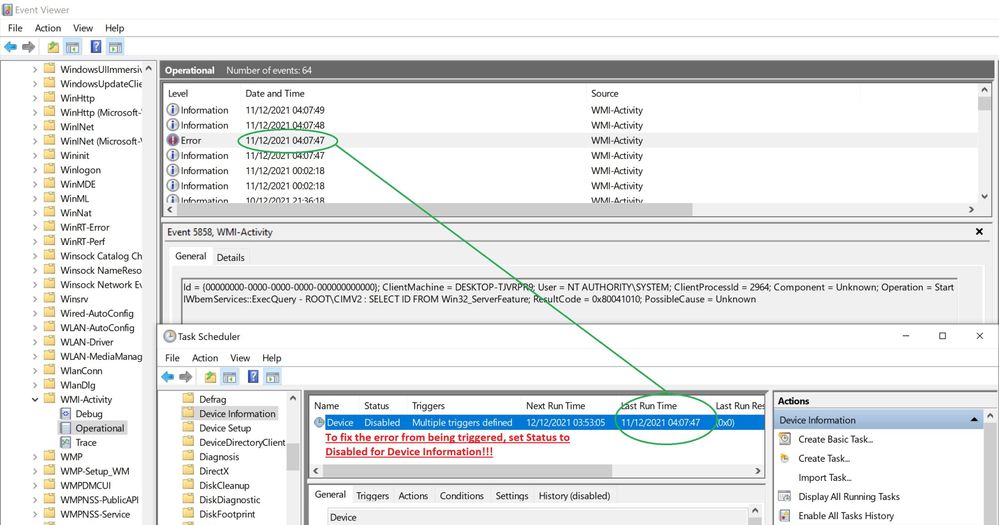This screenshot has width=999, height=525.
Task: Click the show/hide console tree icon in Event Viewer toolbar
Action: pos(73,47)
